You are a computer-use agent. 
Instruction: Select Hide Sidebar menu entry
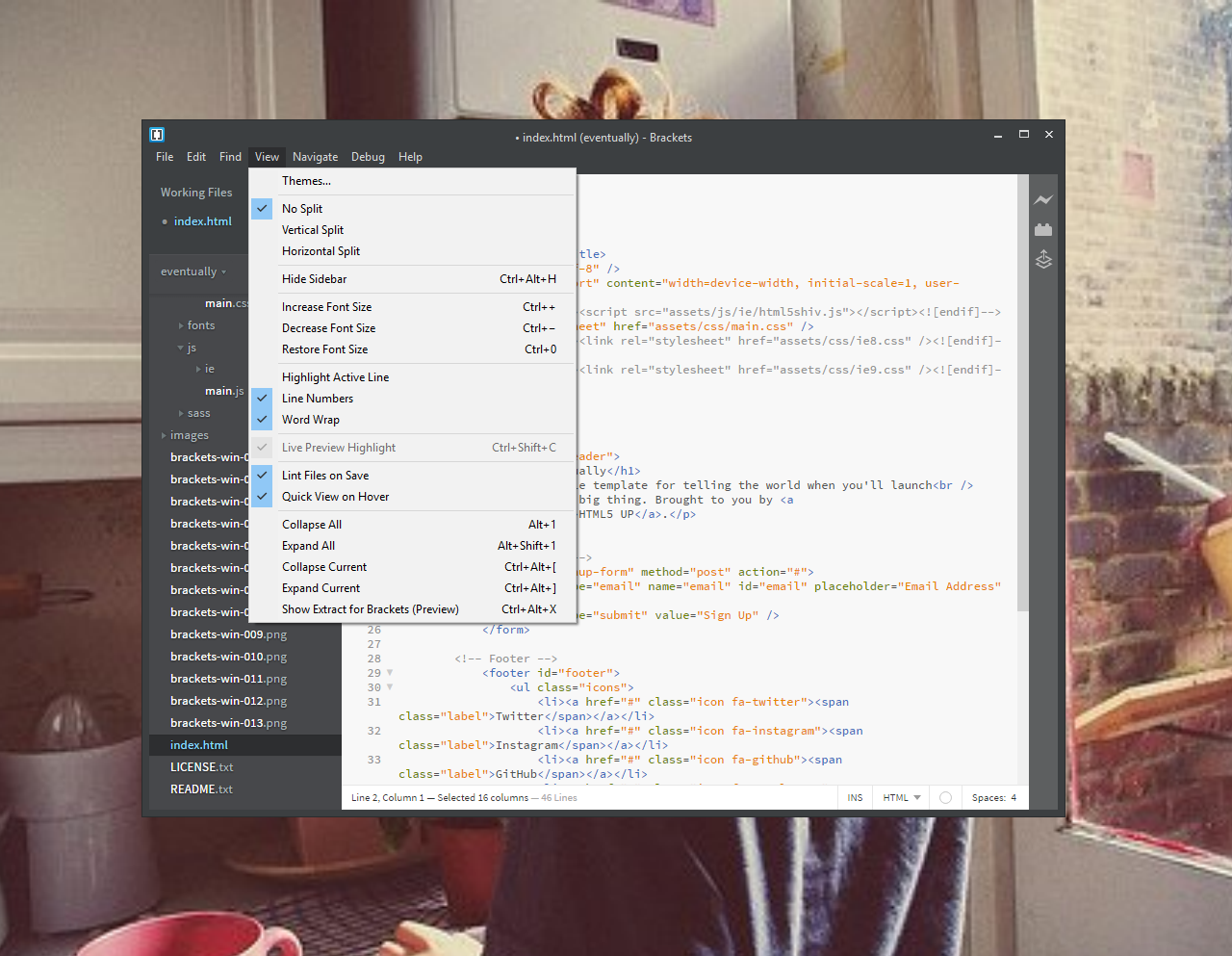click(412, 279)
